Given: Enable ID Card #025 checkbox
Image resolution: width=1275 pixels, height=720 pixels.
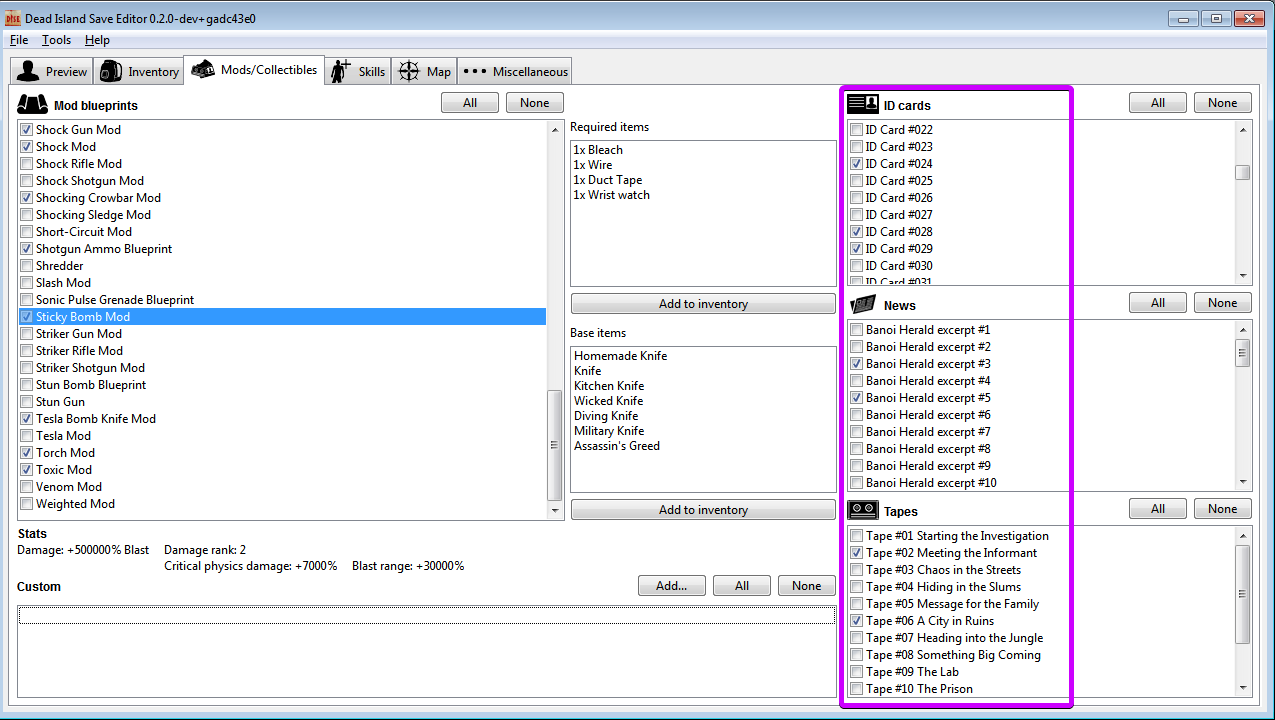Looking at the screenshot, I should coord(856,181).
